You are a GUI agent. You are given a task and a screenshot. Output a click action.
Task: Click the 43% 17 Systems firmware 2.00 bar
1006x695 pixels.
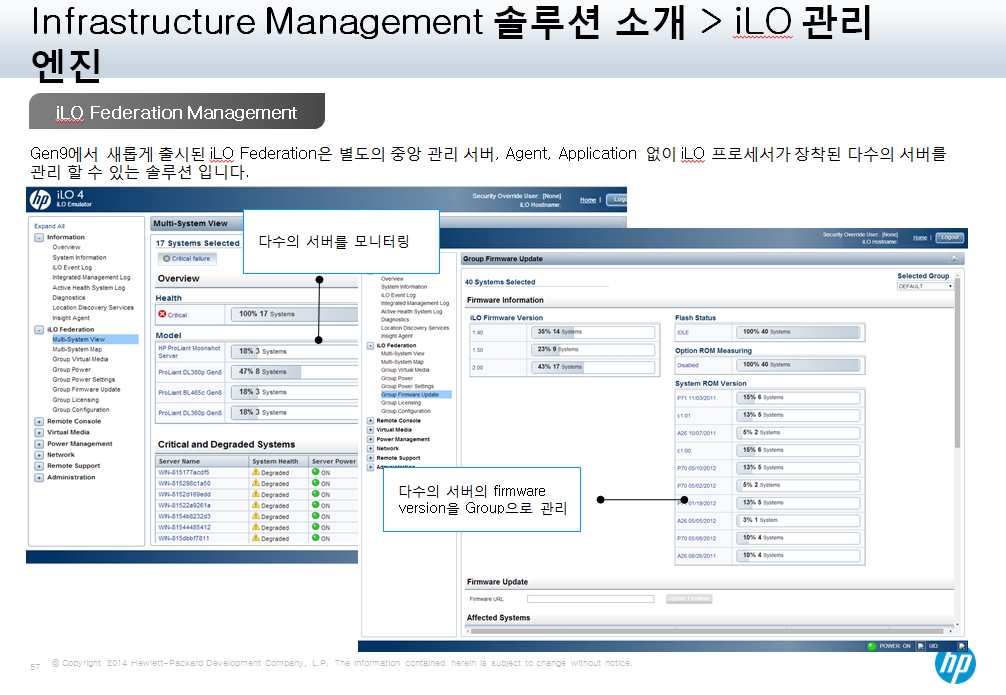click(593, 367)
